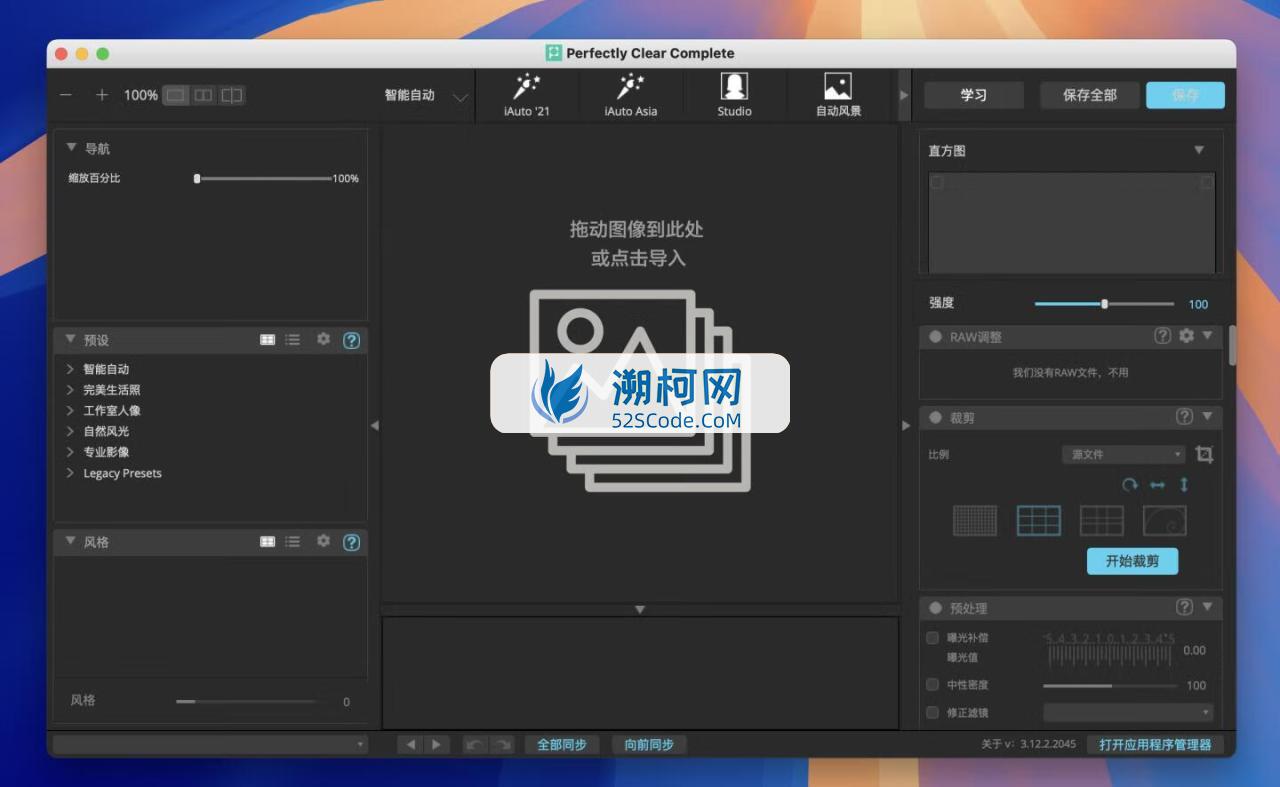Viewport: 1280px width, 787px height.
Task: Flip vertically with vertical arrow icon
Action: tap(1184, 485)
